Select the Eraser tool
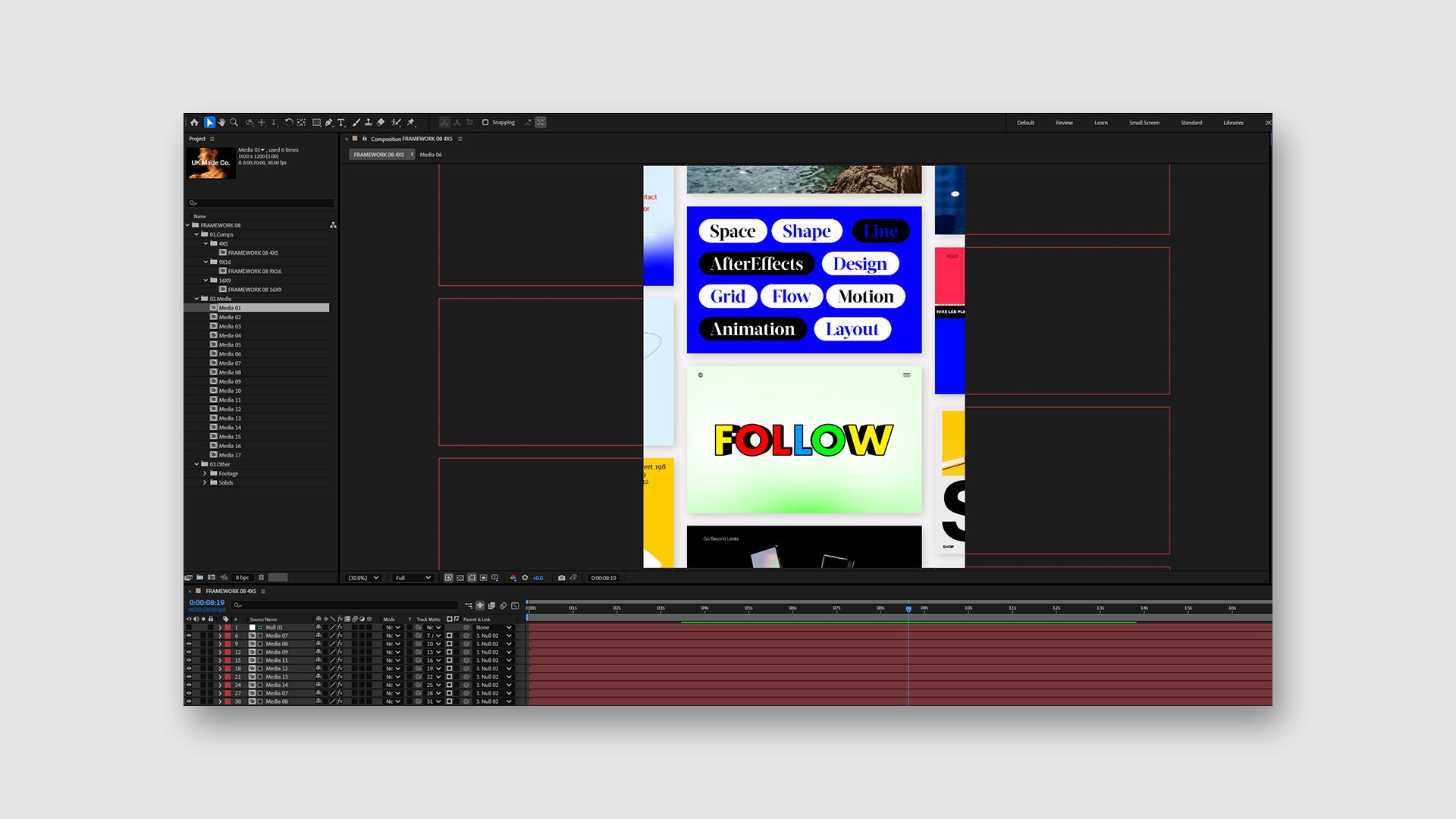Viewport: 1456px width, 819px height. pos(380,122)
